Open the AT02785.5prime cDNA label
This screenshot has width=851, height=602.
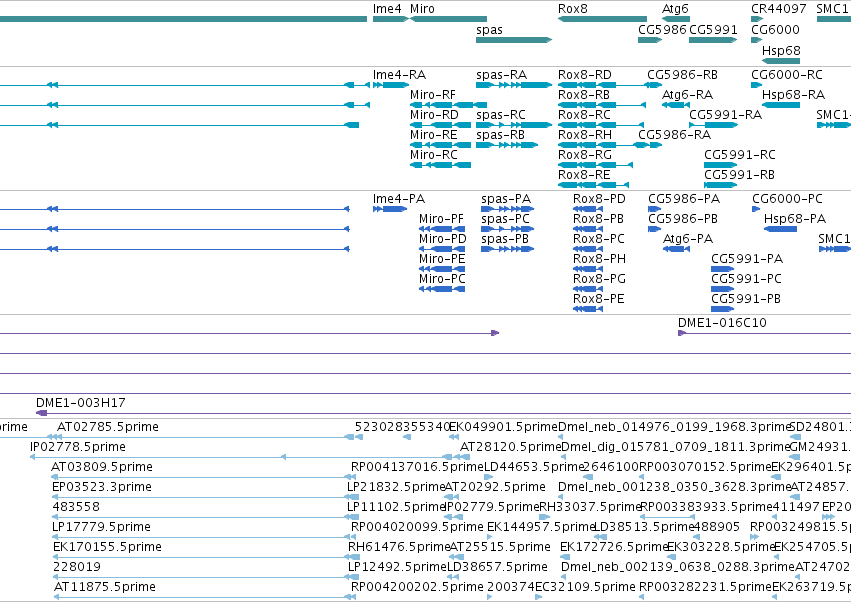(108, 428)
